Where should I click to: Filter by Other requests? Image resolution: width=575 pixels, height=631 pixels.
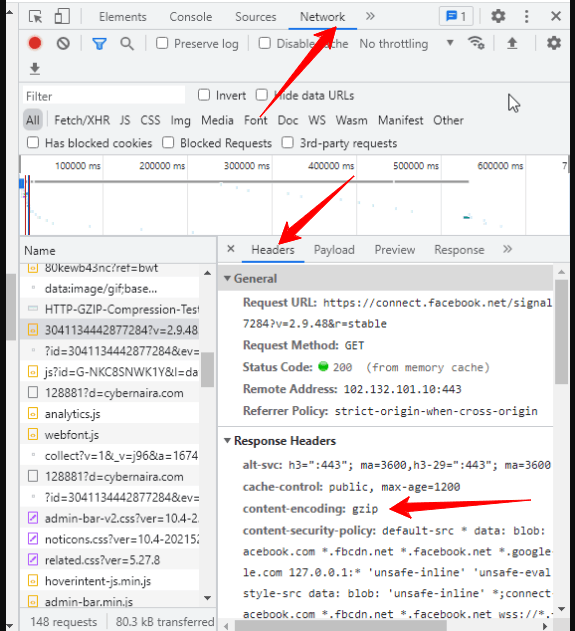(449, 120)
